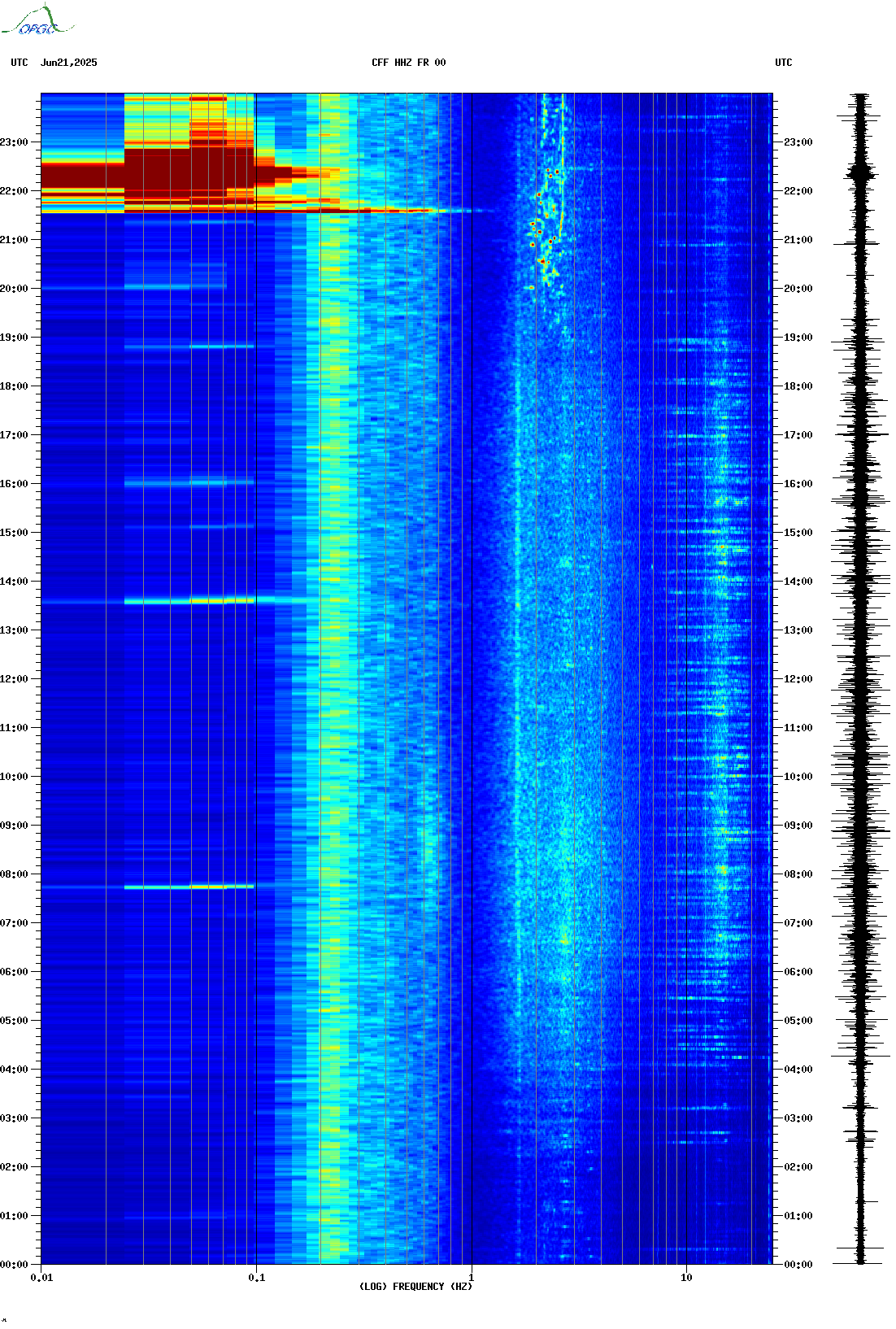The width and height of the screenshot is (896, 1329).
Task: Click 07:00 on the left time axis
Action: coord(14,923)
